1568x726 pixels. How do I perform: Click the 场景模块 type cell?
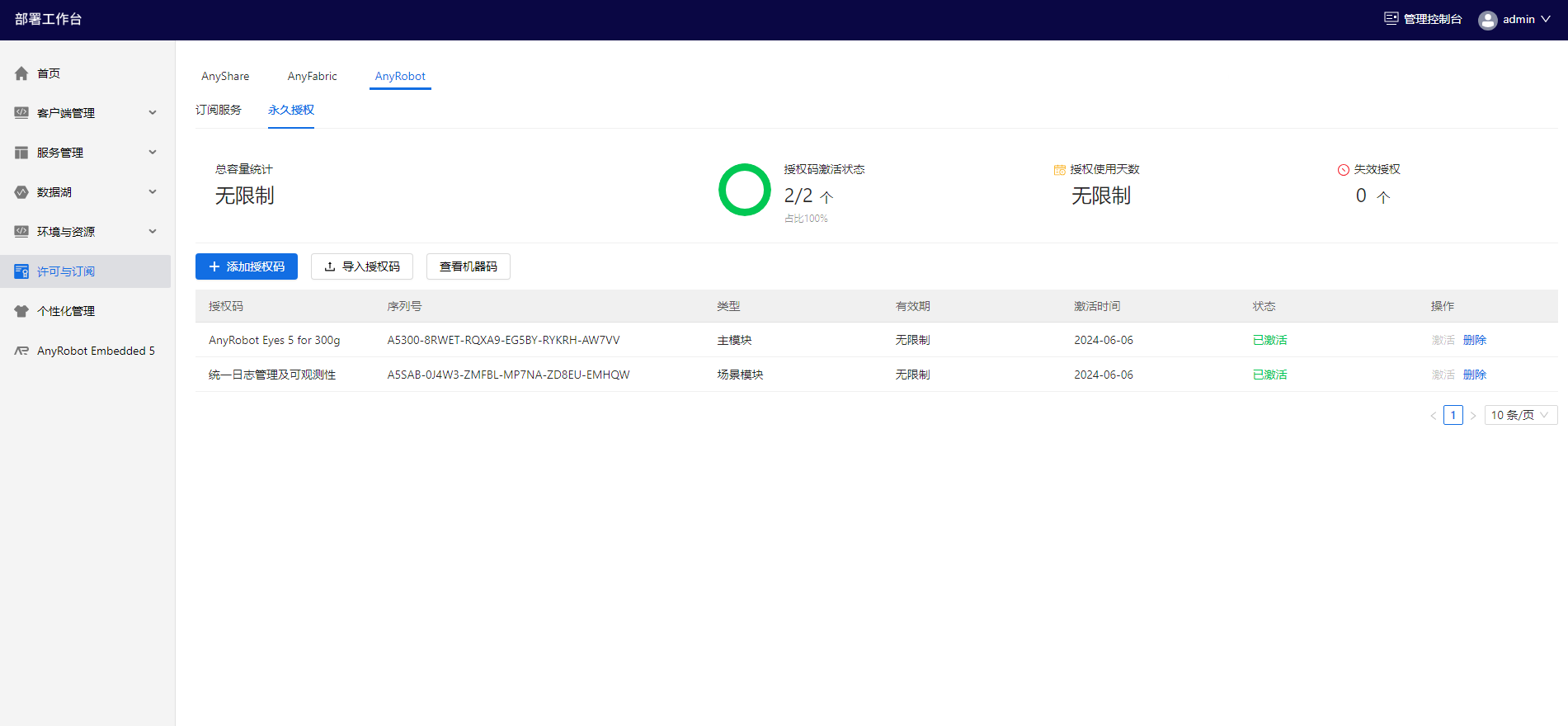coord(740,375)
